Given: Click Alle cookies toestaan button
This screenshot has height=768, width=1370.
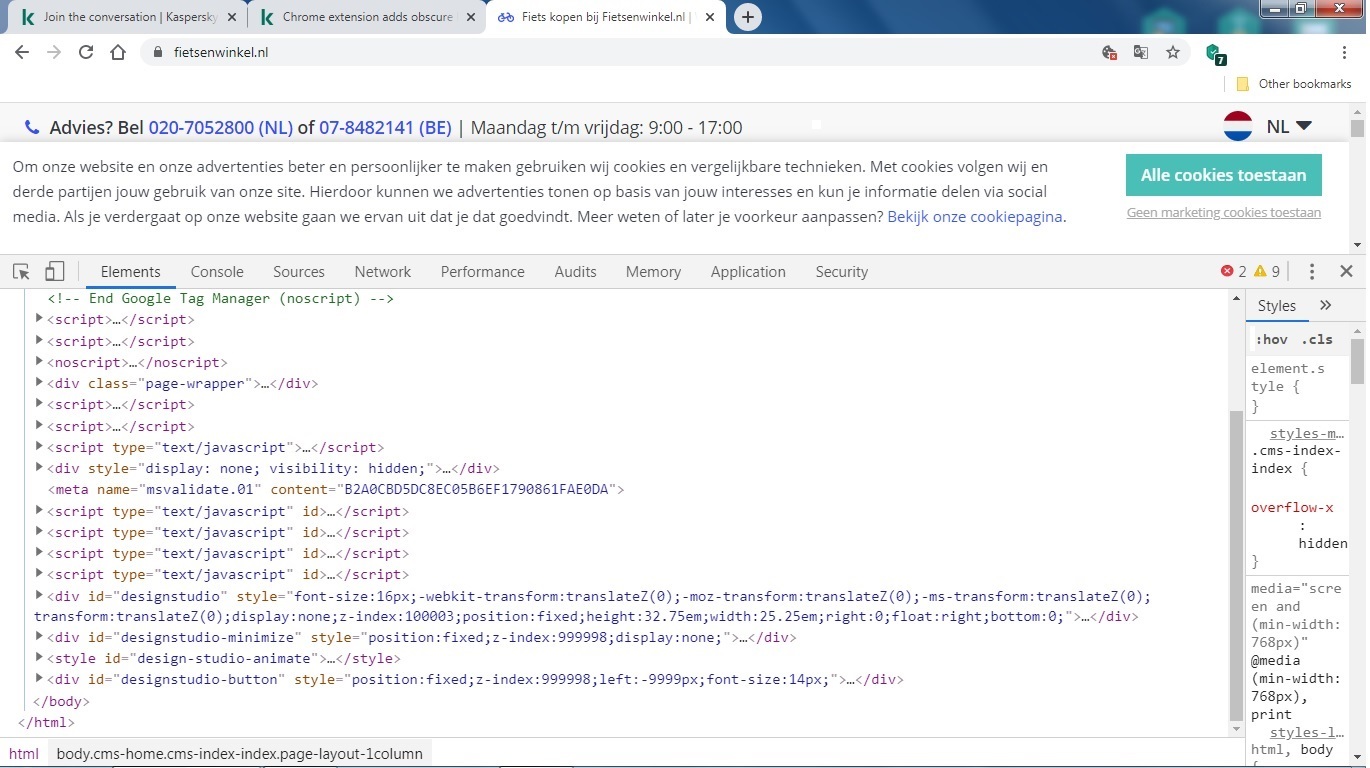Looking at the screenshot, I should pos(1223,175).
